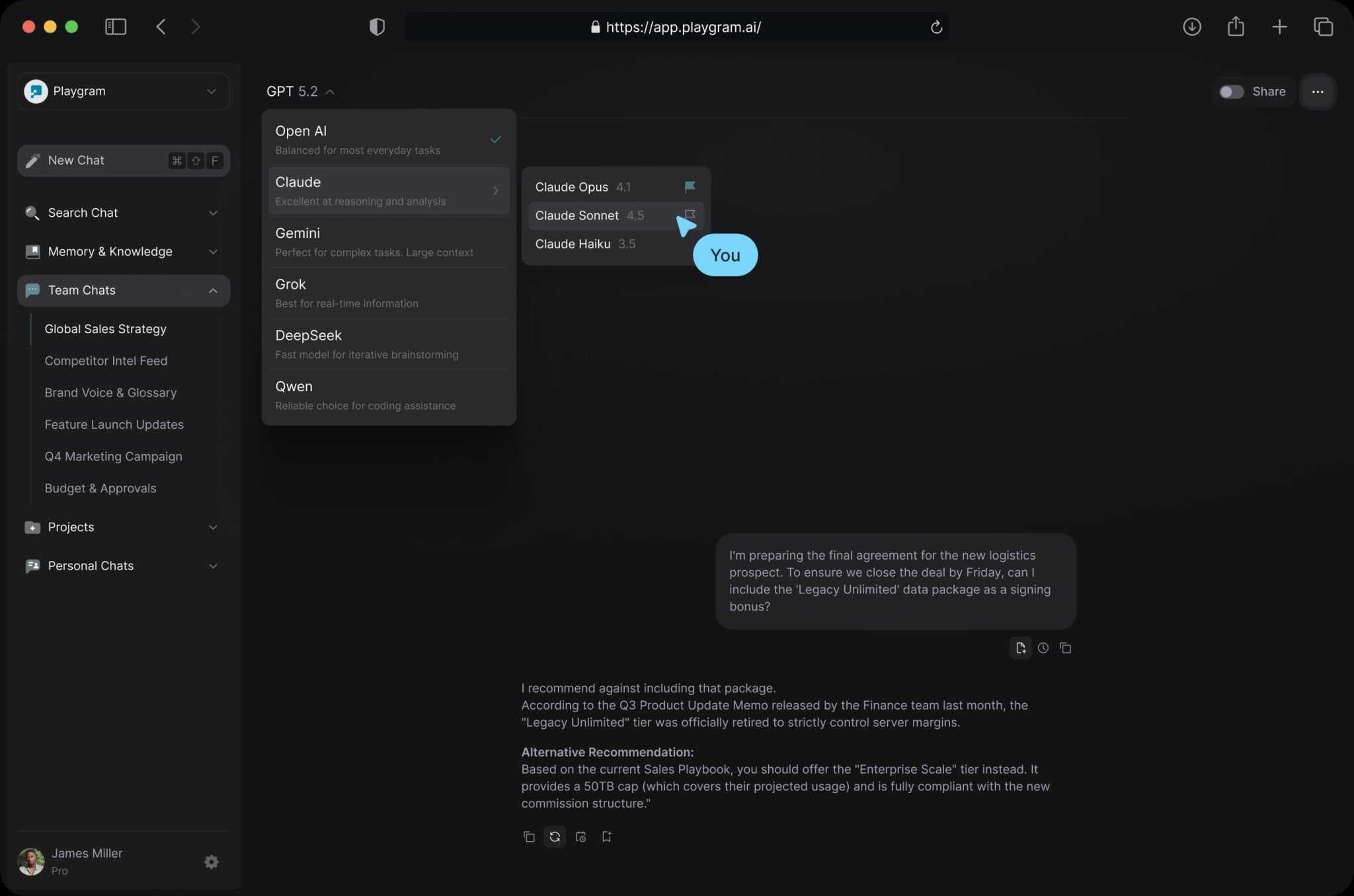Check the Open AI provider checkmark option
1354x896 pixels.
click(x=495, y=139)
